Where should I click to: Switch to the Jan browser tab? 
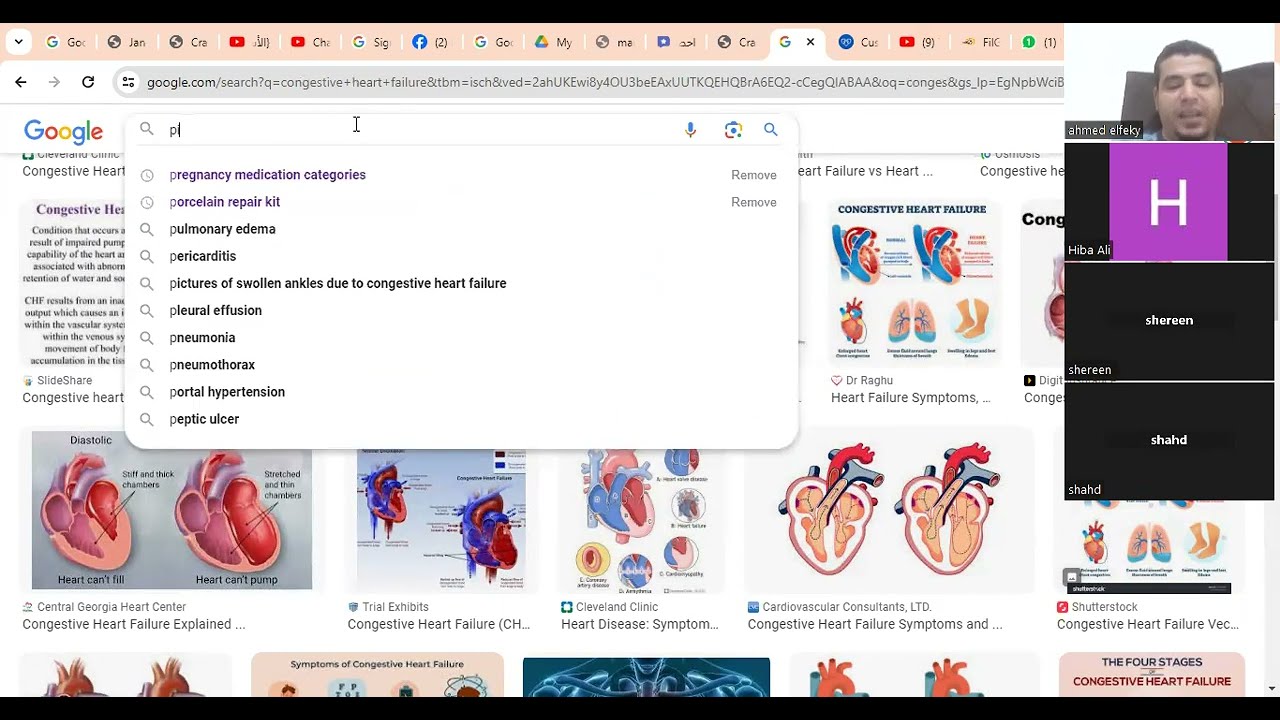(x=127, y=42)
